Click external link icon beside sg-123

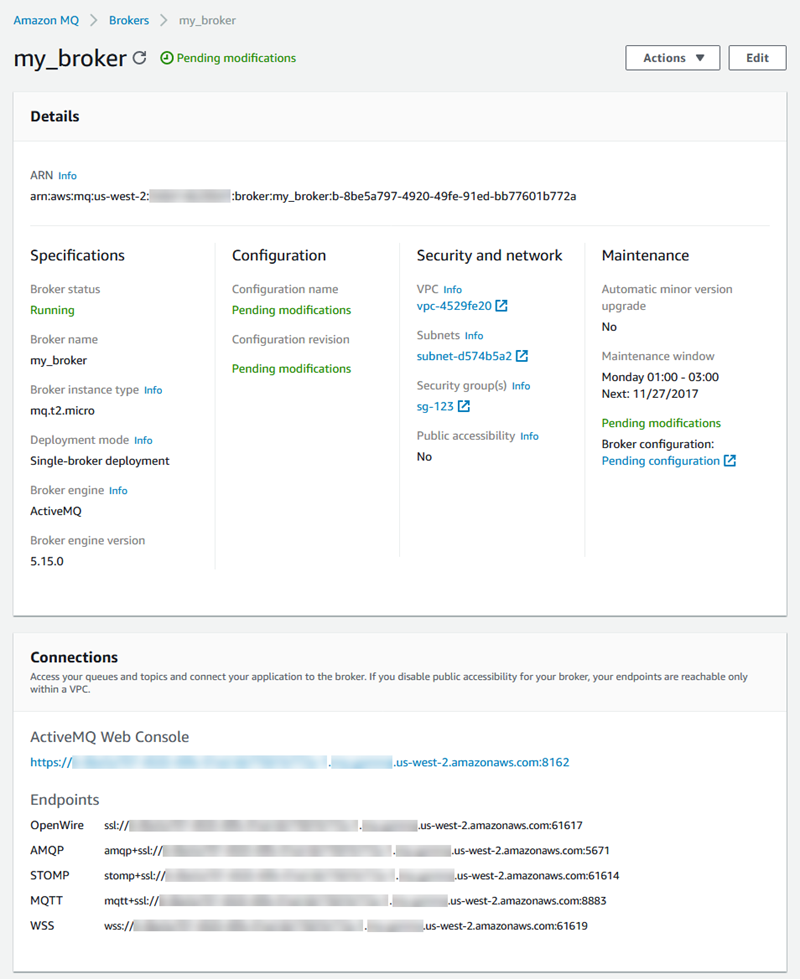464,407
